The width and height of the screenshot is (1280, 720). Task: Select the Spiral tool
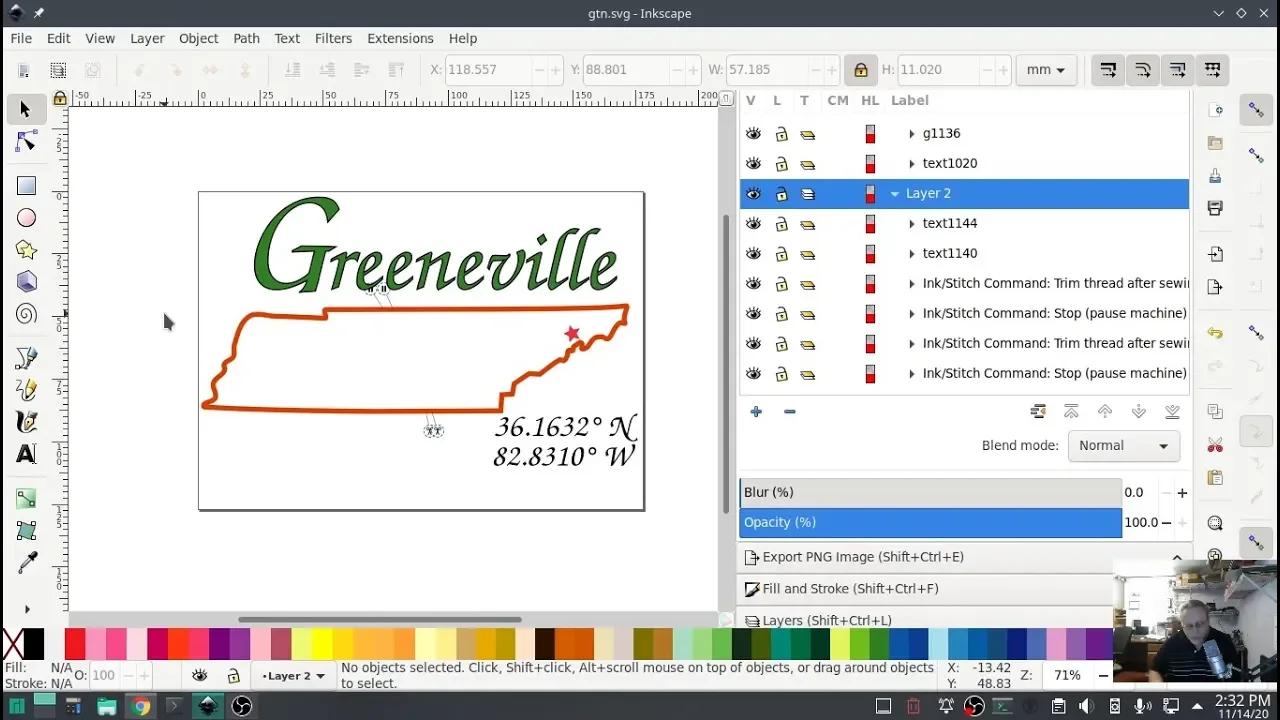27,313
